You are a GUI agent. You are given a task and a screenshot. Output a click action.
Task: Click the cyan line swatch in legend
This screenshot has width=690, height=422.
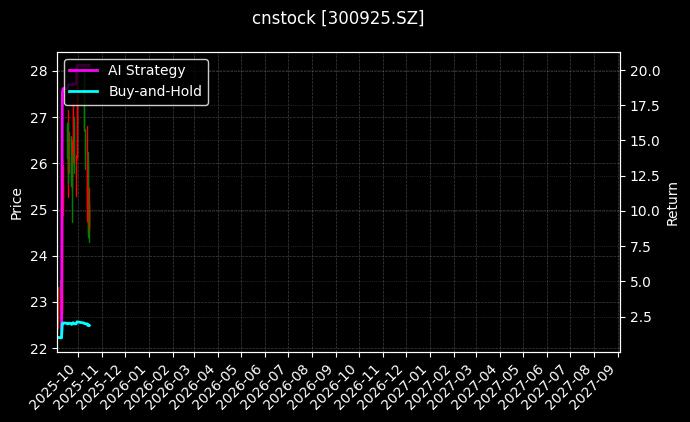84,91
